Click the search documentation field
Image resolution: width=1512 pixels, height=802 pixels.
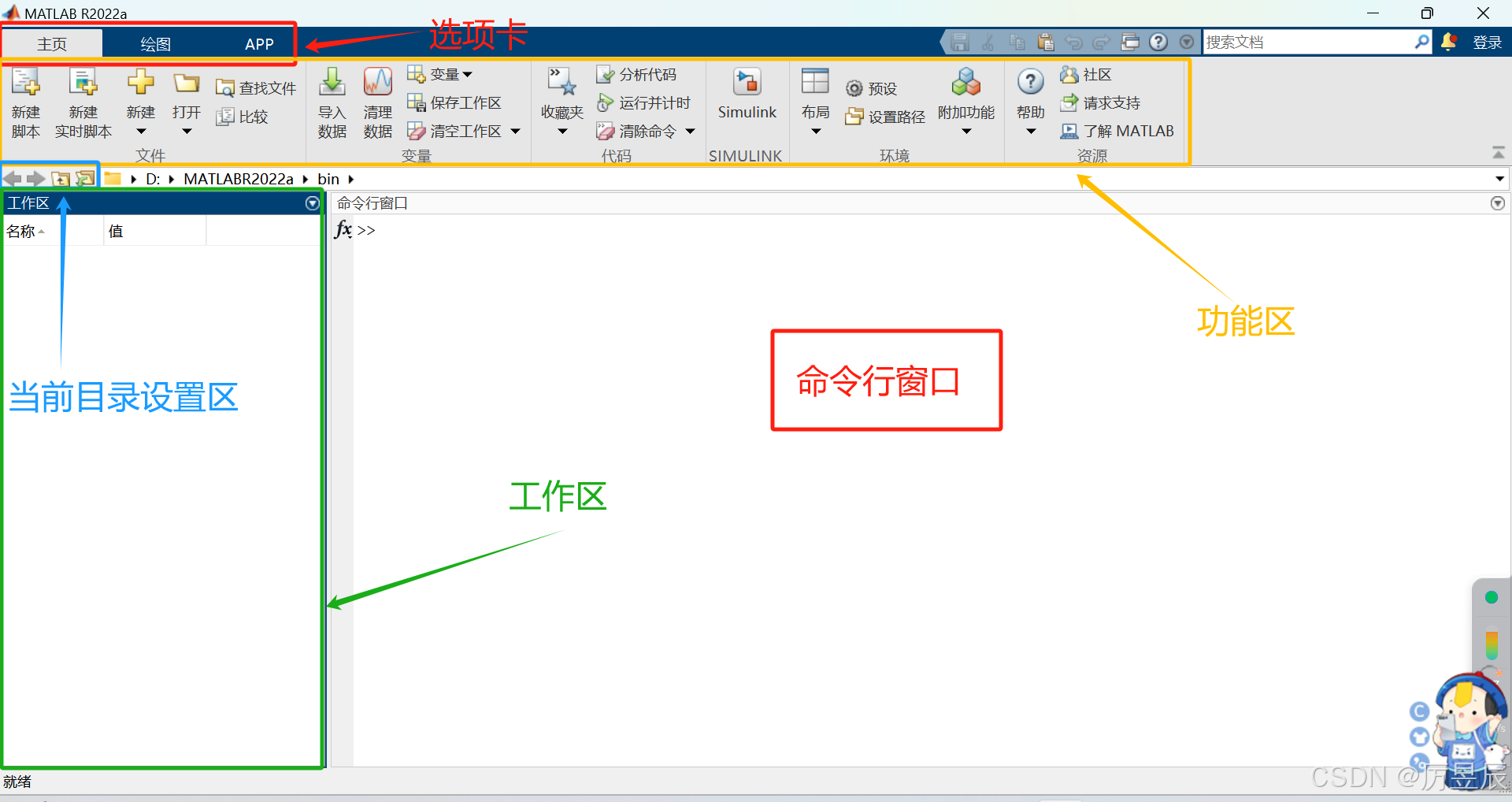tap(1307, 42)
